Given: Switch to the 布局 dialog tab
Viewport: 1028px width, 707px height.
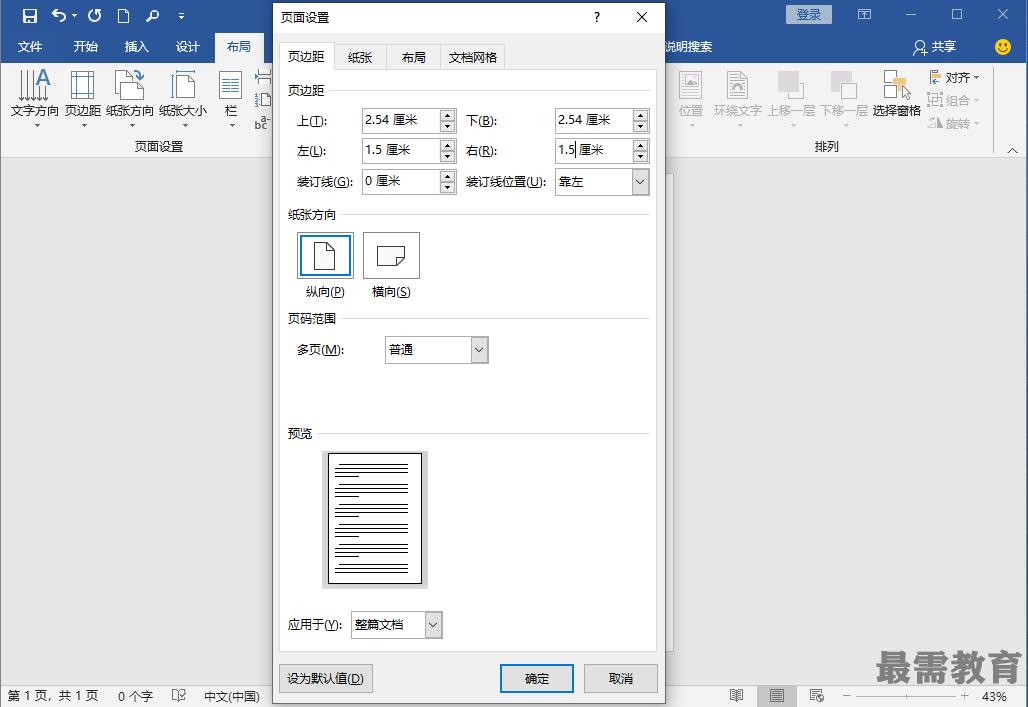Looking at the screenshot, I should point(413,58).
